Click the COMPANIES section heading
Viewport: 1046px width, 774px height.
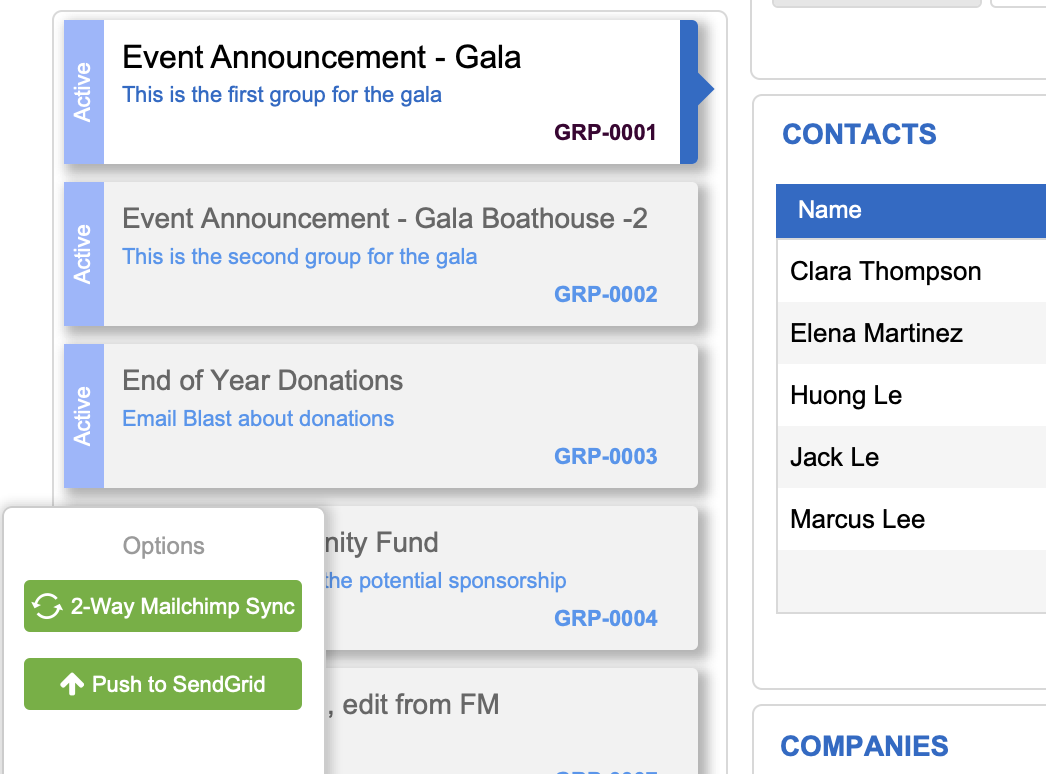(x=864, y=746)
